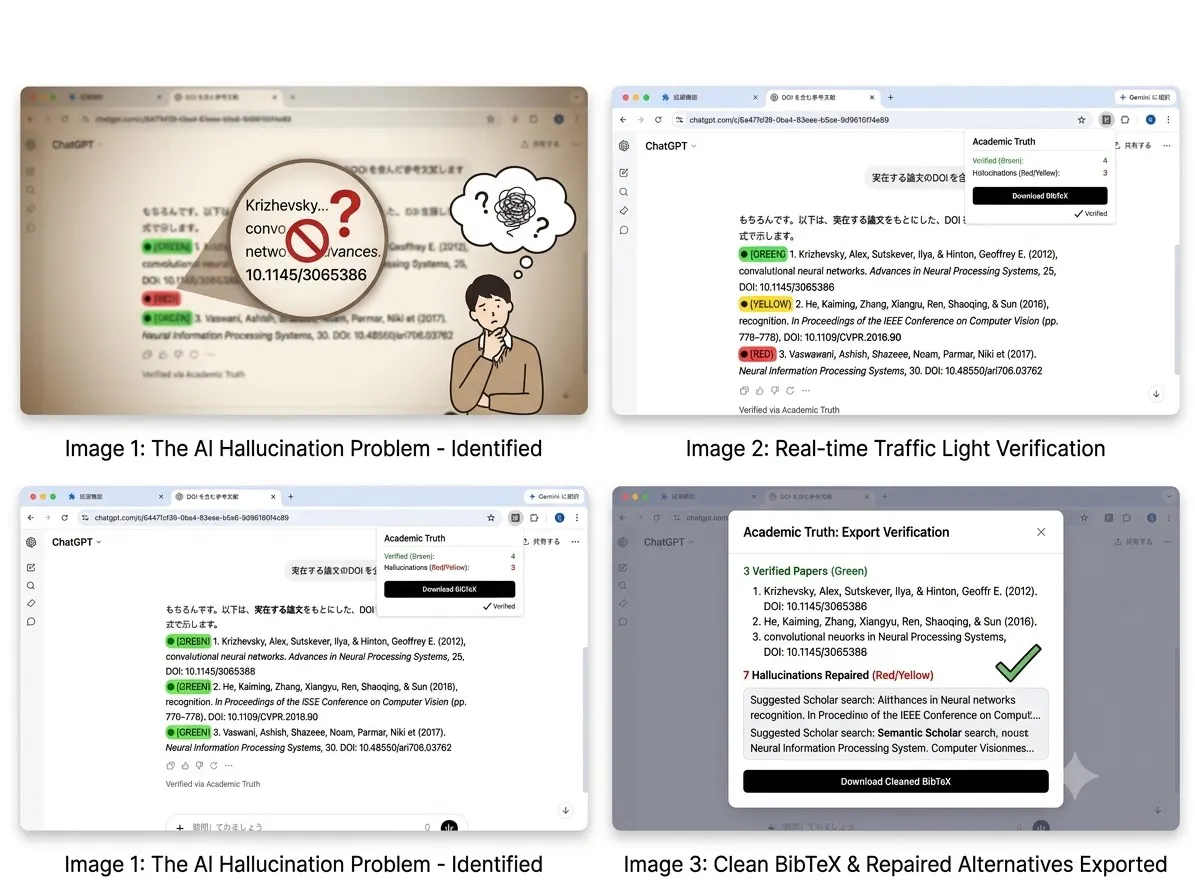The width and height of the screenshot is (1195, 896).
Task: Click back arrow in all-green badges window
Action: point(30,517)
